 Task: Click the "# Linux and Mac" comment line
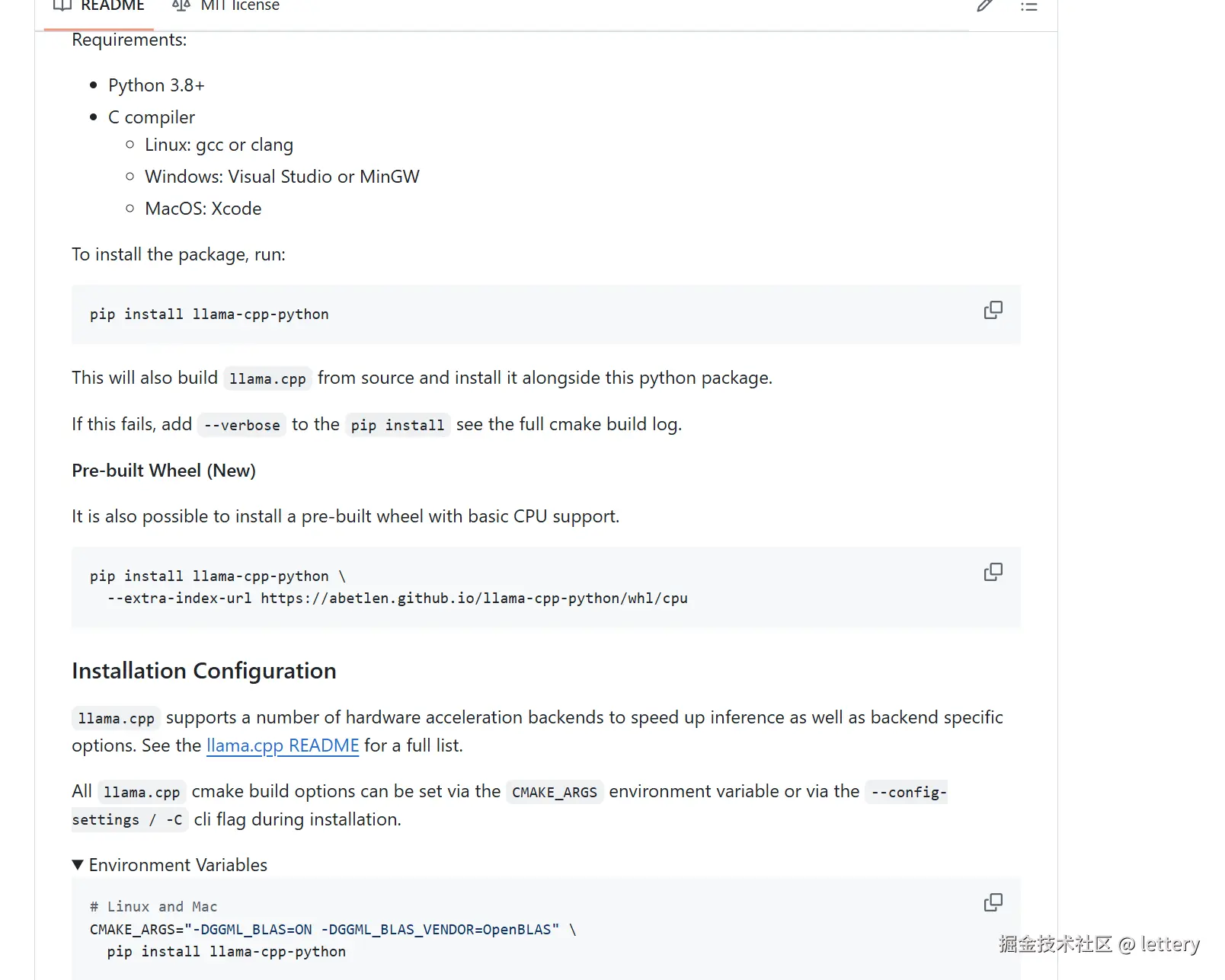click(154, 907)
